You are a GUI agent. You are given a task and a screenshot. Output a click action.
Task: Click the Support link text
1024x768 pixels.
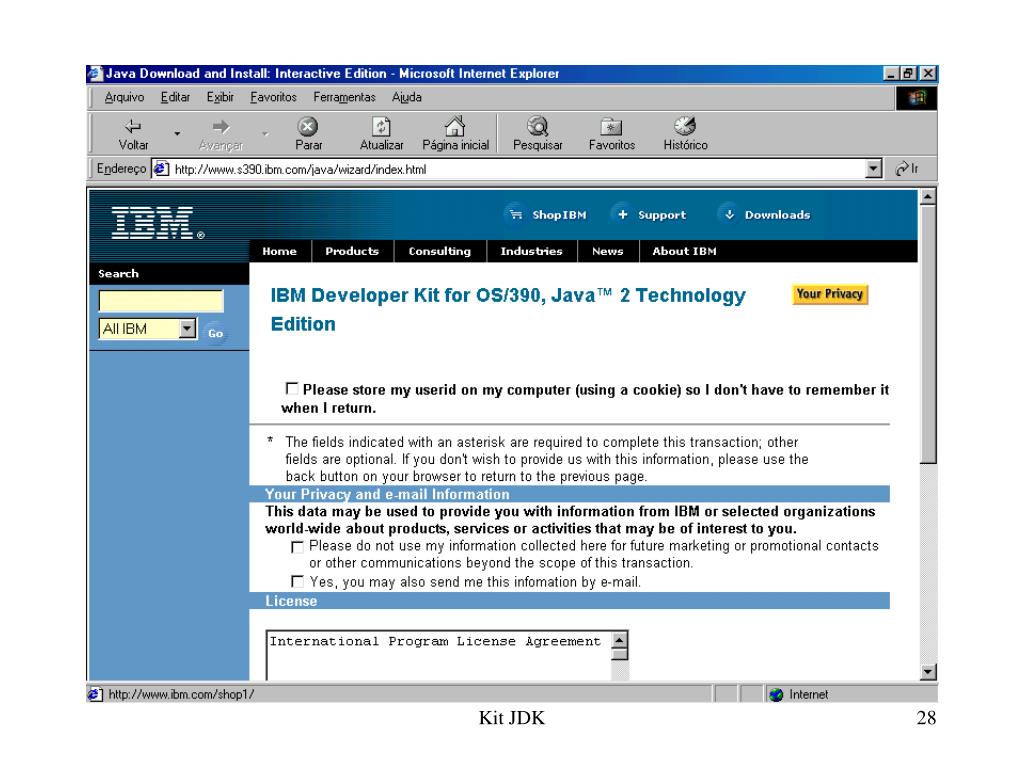(662, 215)
